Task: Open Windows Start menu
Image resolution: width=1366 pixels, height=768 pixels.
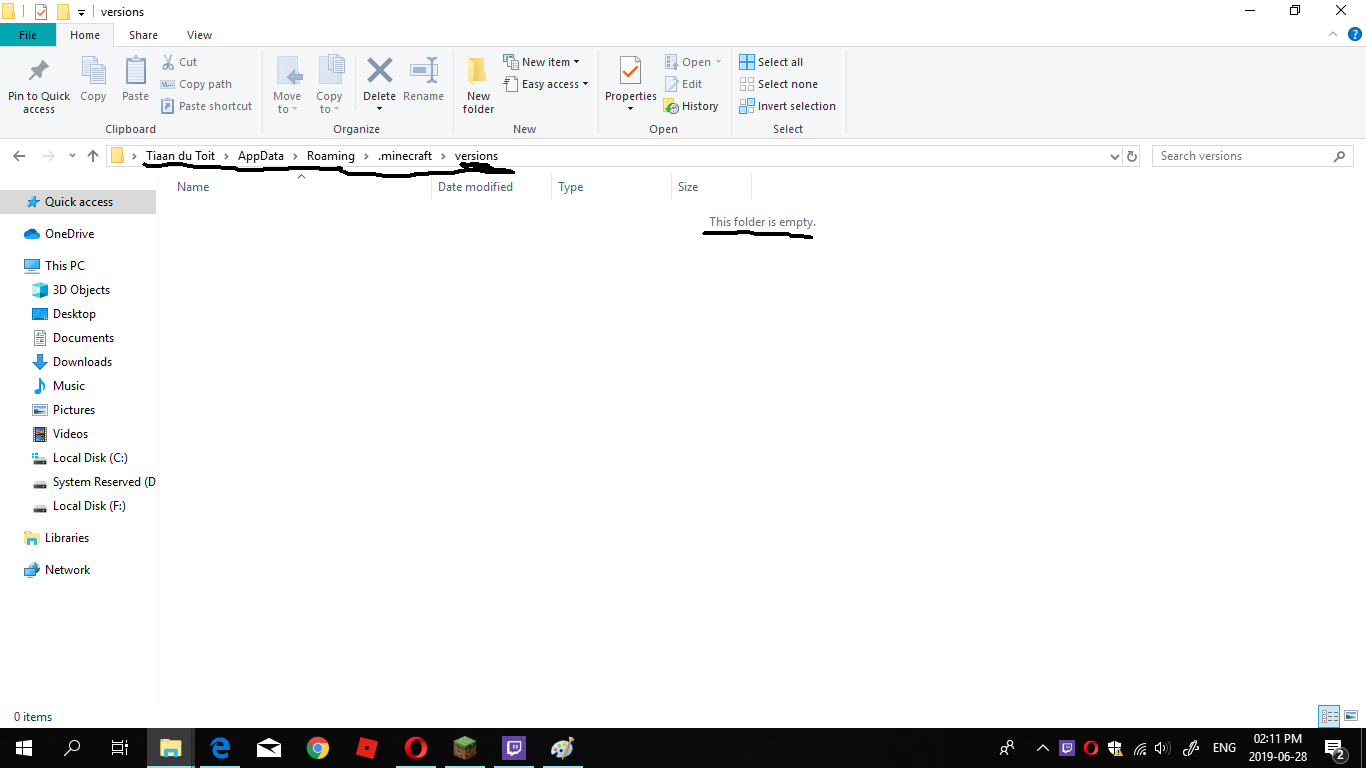Action: [24, 748]
